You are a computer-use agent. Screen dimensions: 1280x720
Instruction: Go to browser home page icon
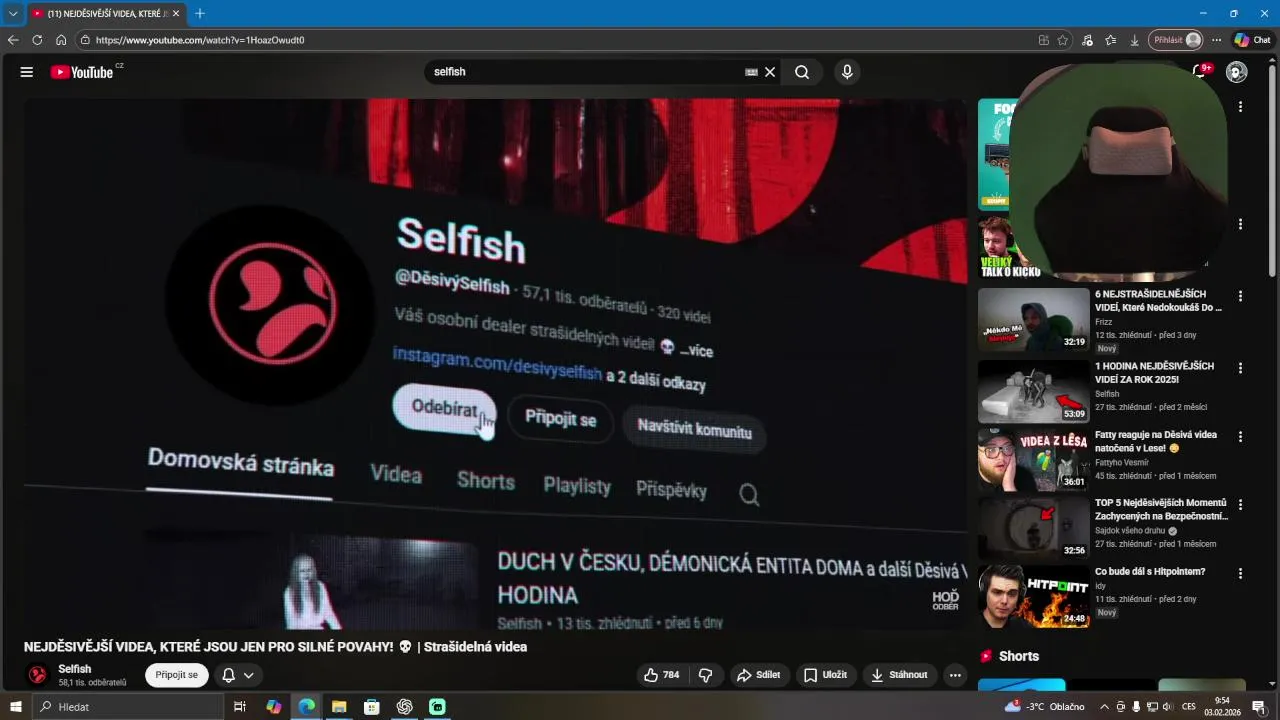pos(61,40)
